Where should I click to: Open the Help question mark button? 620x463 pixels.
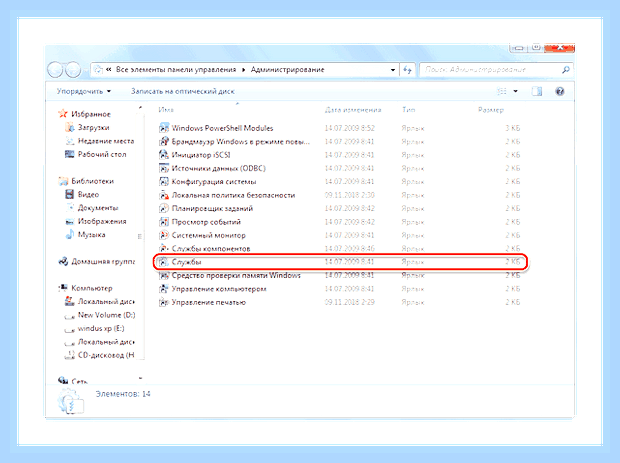coord(560,91)
